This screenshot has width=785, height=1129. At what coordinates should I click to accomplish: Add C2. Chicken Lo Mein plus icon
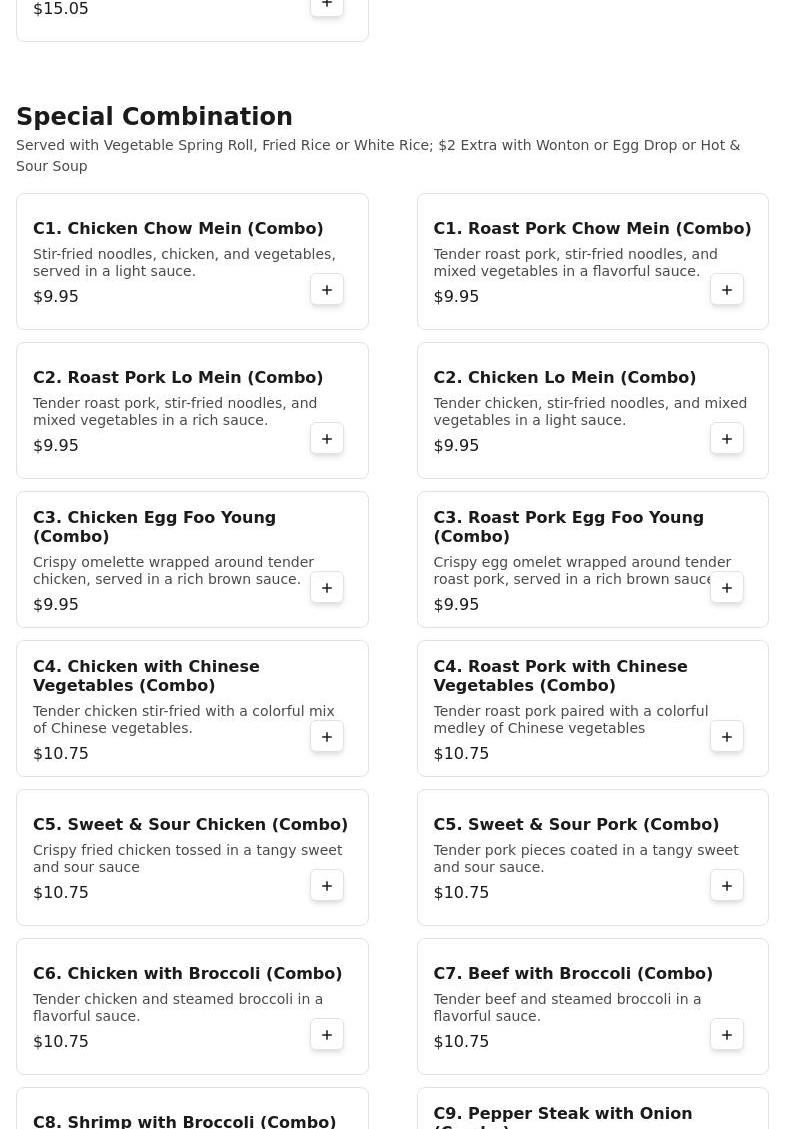727,438
